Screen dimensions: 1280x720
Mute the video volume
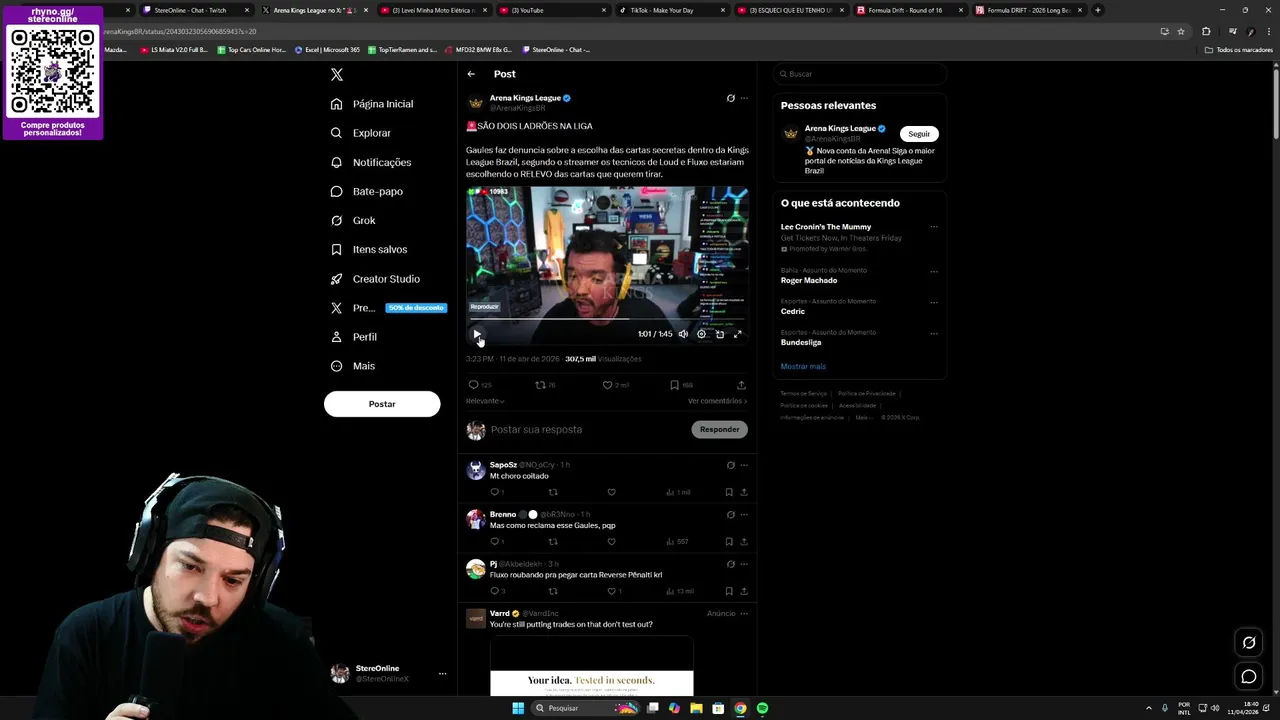click(x=683, y=334)
